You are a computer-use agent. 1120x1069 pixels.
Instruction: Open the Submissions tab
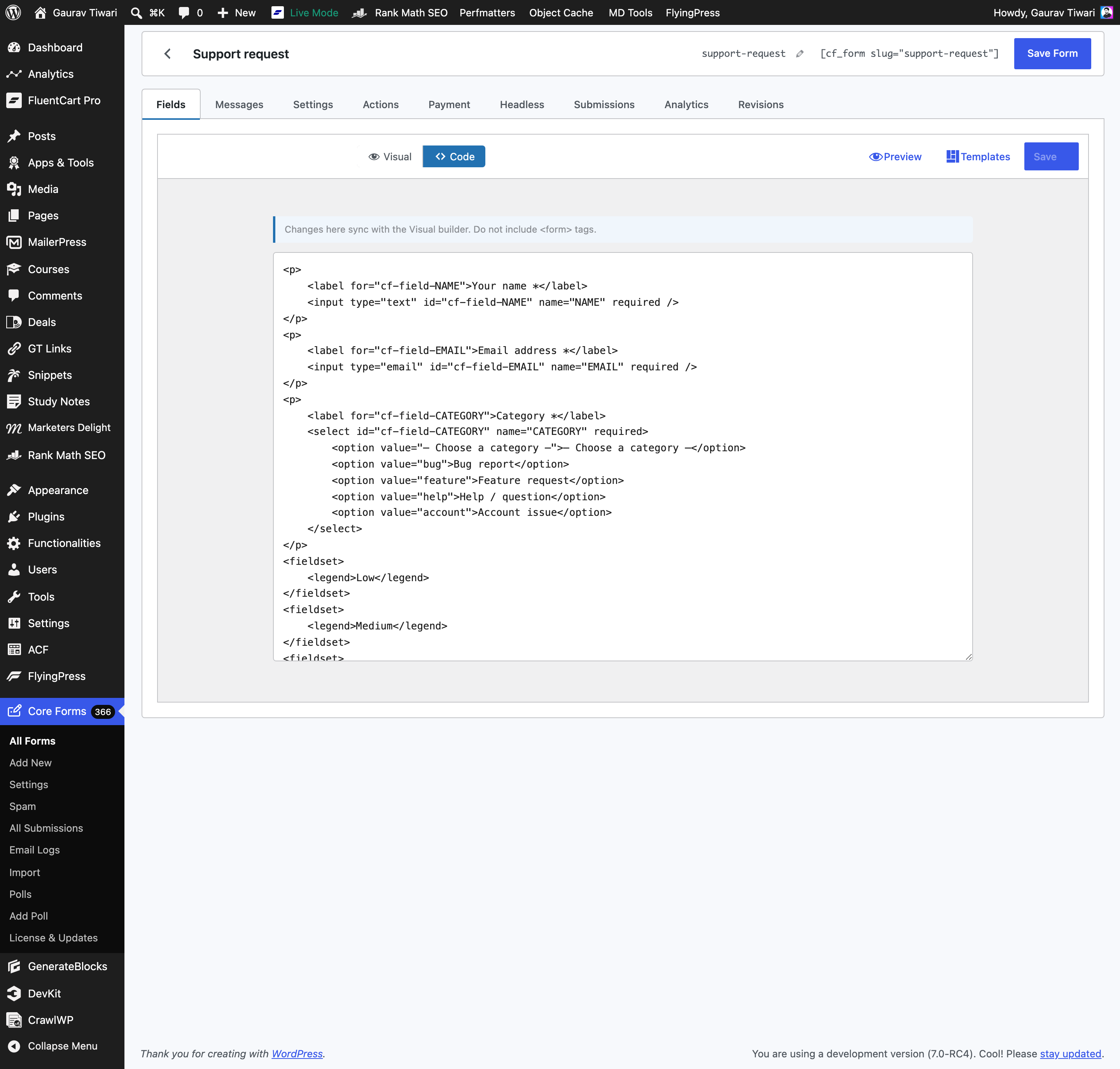tap(604, 104)
